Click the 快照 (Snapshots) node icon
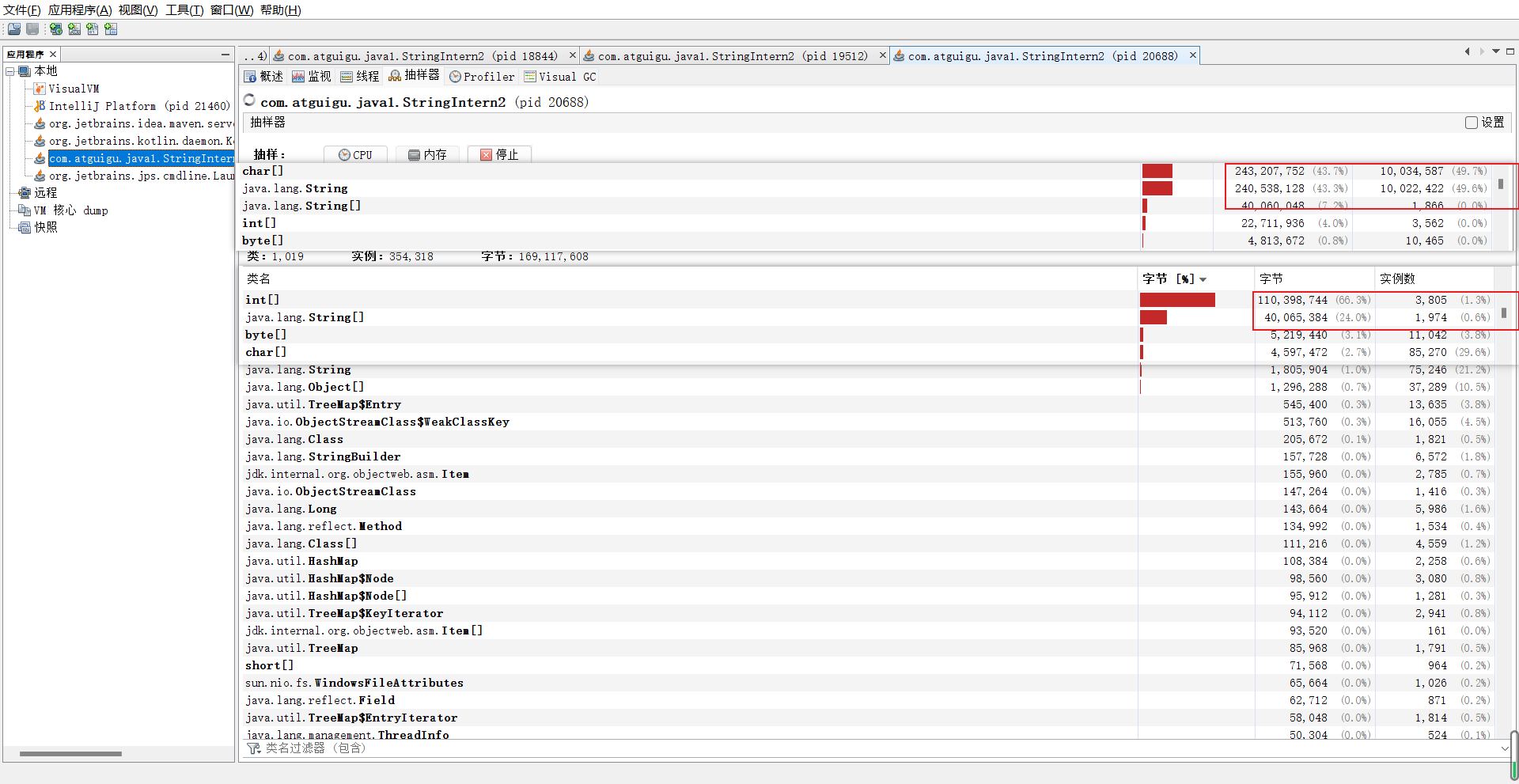This screenshot has width=1519, height=784. click(x=25, y=228)
